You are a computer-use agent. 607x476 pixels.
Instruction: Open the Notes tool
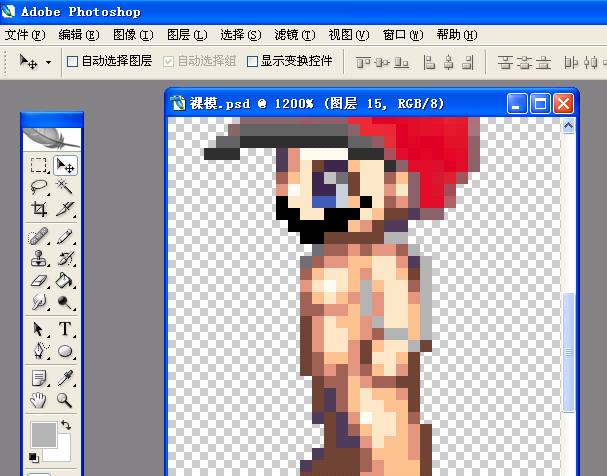[39, 378]
